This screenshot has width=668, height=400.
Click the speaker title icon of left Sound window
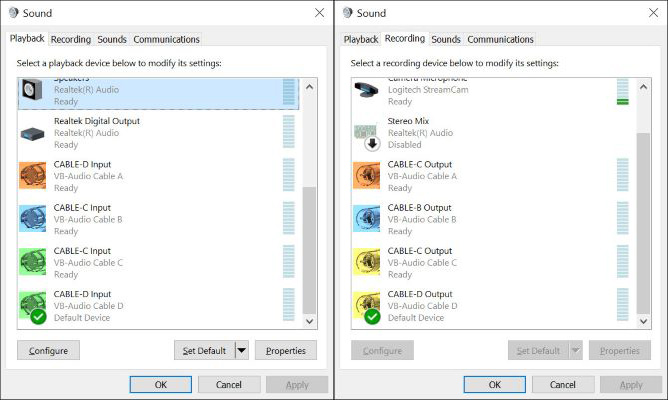14,13
